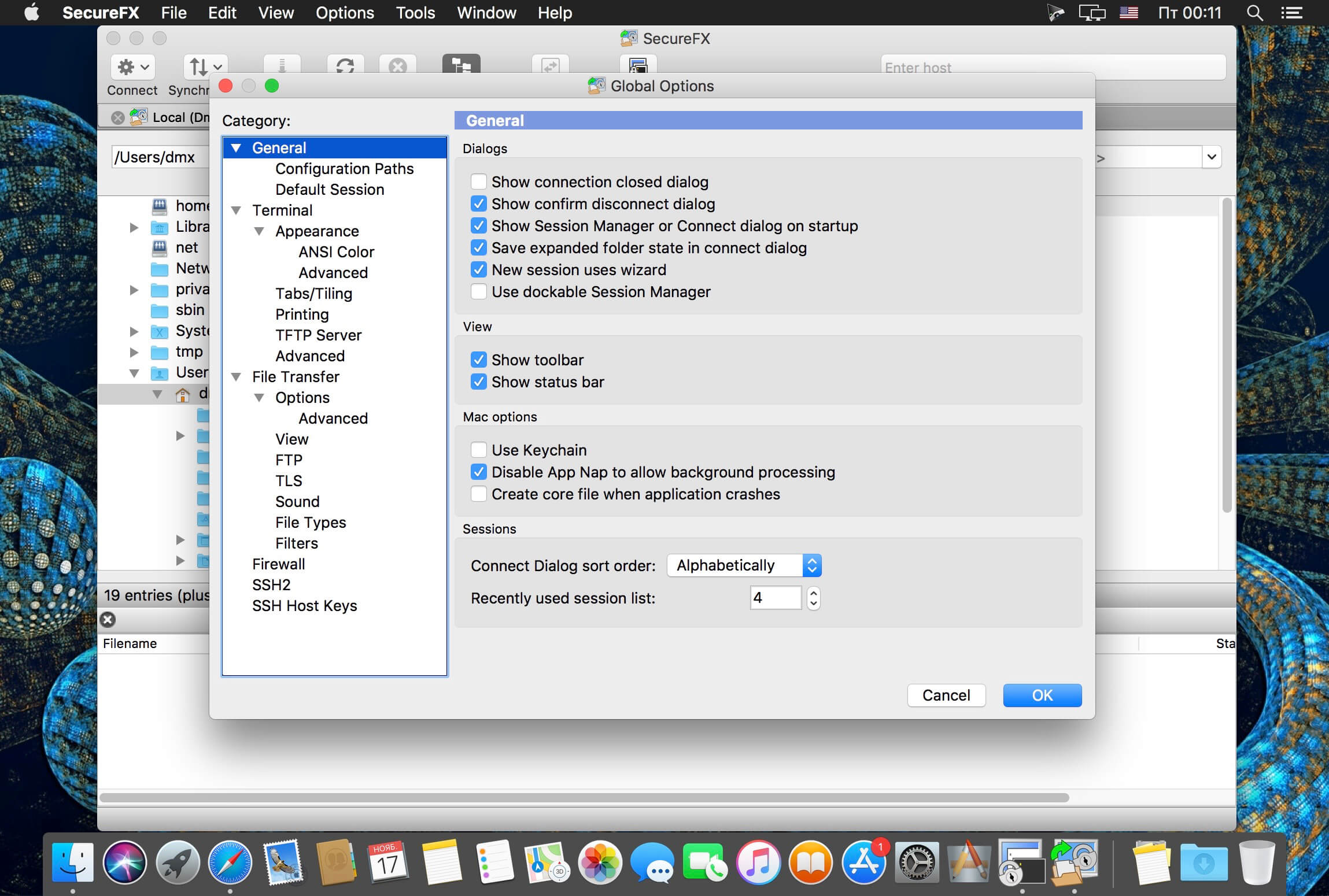Open the Tools menu
The width and height of the screenshot is (1329, 896).
[x=415, y=12]
